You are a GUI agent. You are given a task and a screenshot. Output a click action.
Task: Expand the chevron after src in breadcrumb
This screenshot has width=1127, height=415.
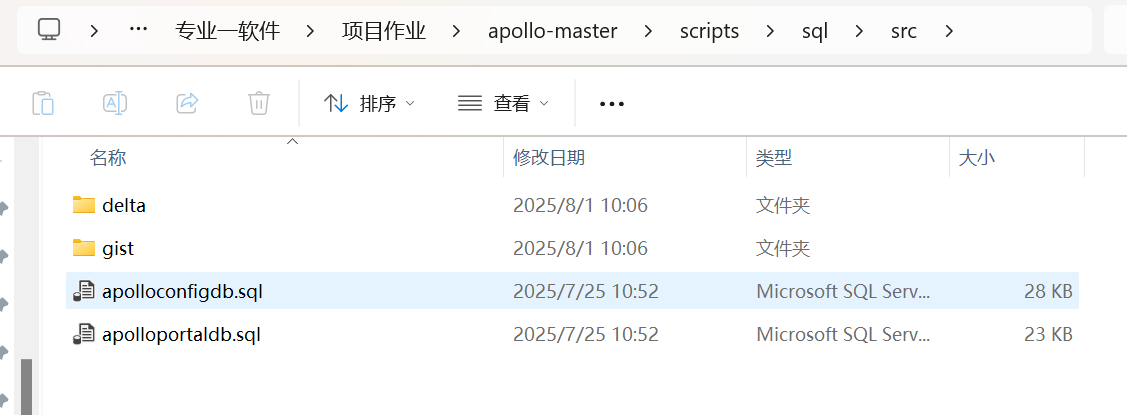[949, 31]
